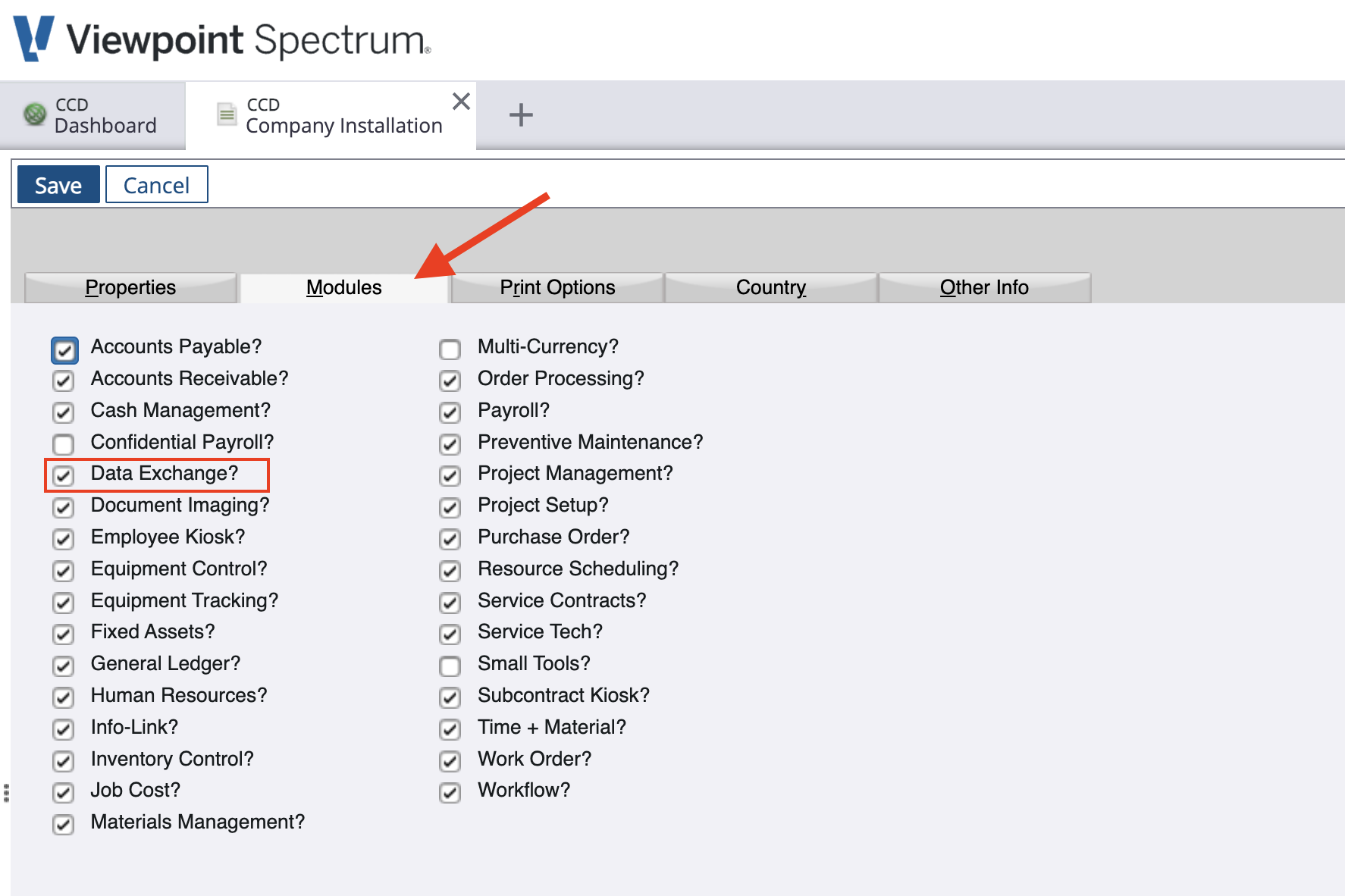Enable the Multi-Currency checkbox
The height and width of the screenshot is (896, 1345).
[450, 349]
